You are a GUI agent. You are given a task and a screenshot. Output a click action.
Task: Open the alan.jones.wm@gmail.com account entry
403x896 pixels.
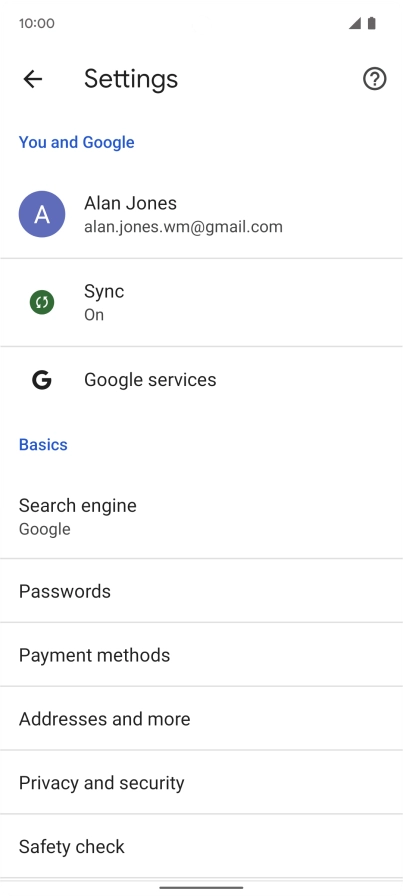[201, 214]
